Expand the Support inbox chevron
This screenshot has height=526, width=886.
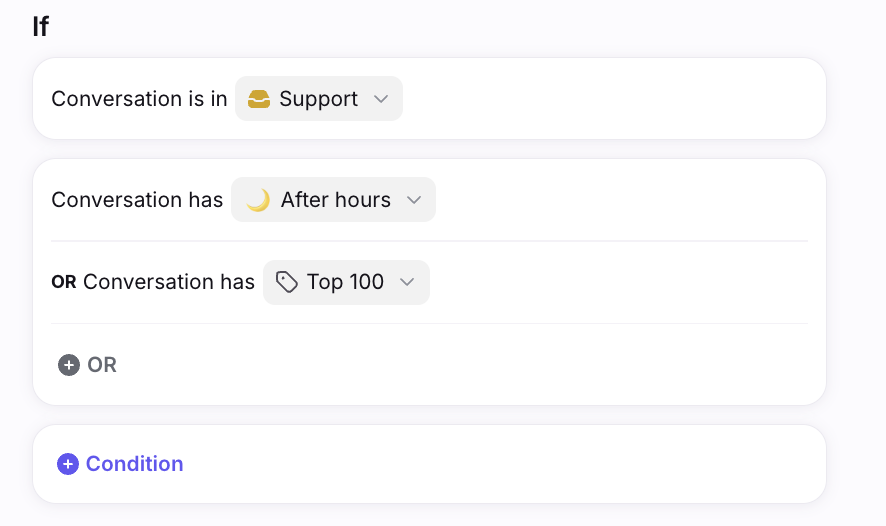click(381, 99)
